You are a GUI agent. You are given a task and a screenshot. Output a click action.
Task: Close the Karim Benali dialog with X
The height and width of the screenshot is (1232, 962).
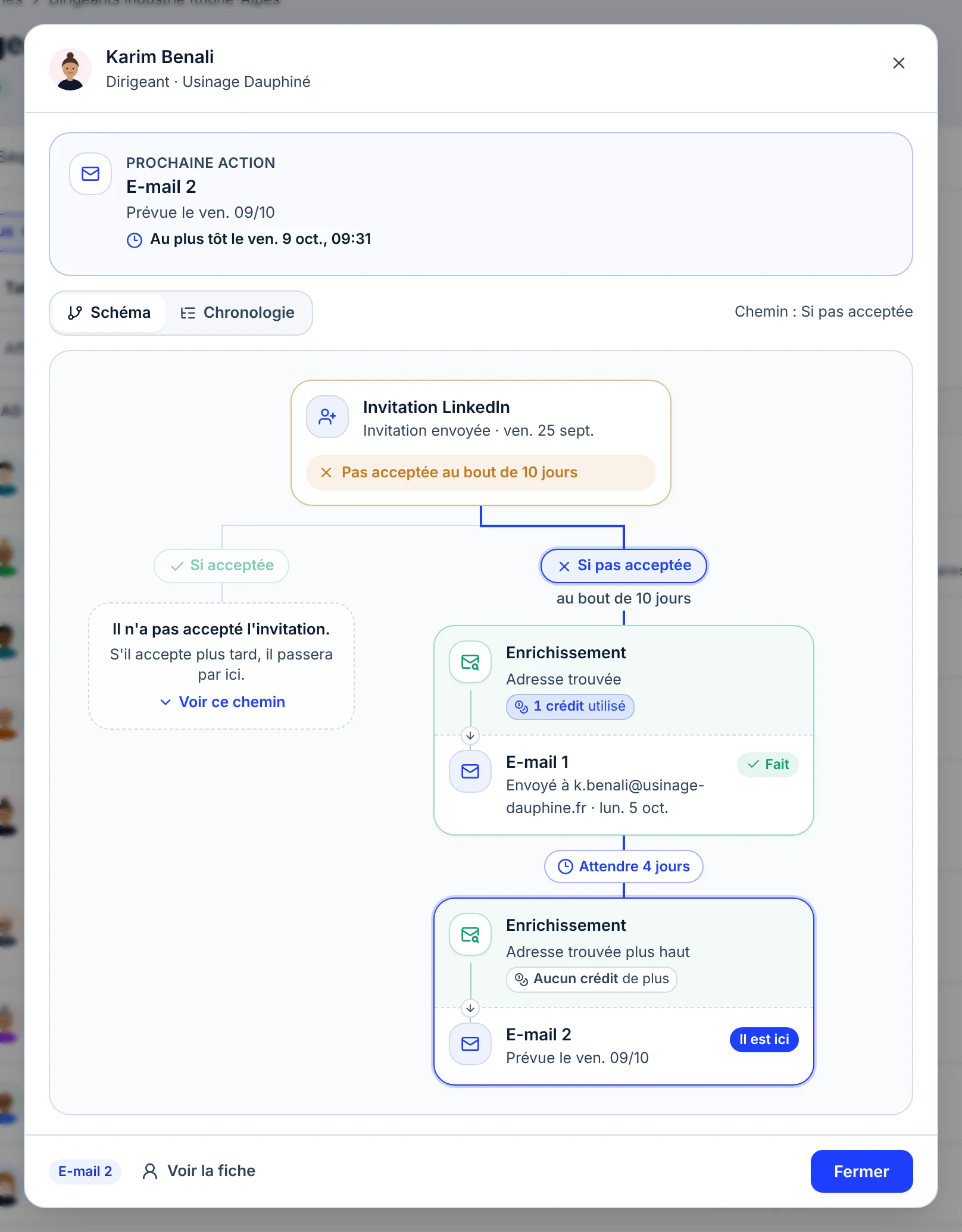click(898, 63)
